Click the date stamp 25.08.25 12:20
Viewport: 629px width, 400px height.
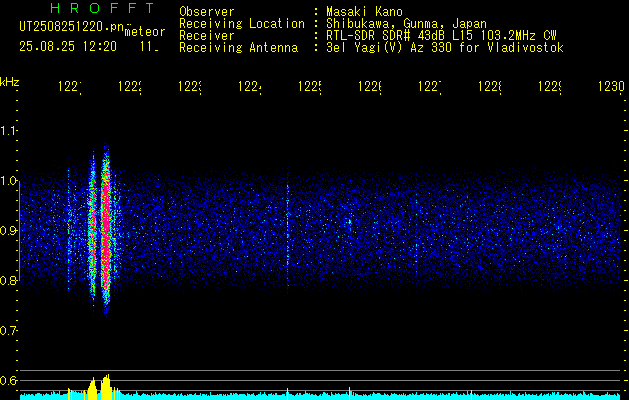pos(68,47)
